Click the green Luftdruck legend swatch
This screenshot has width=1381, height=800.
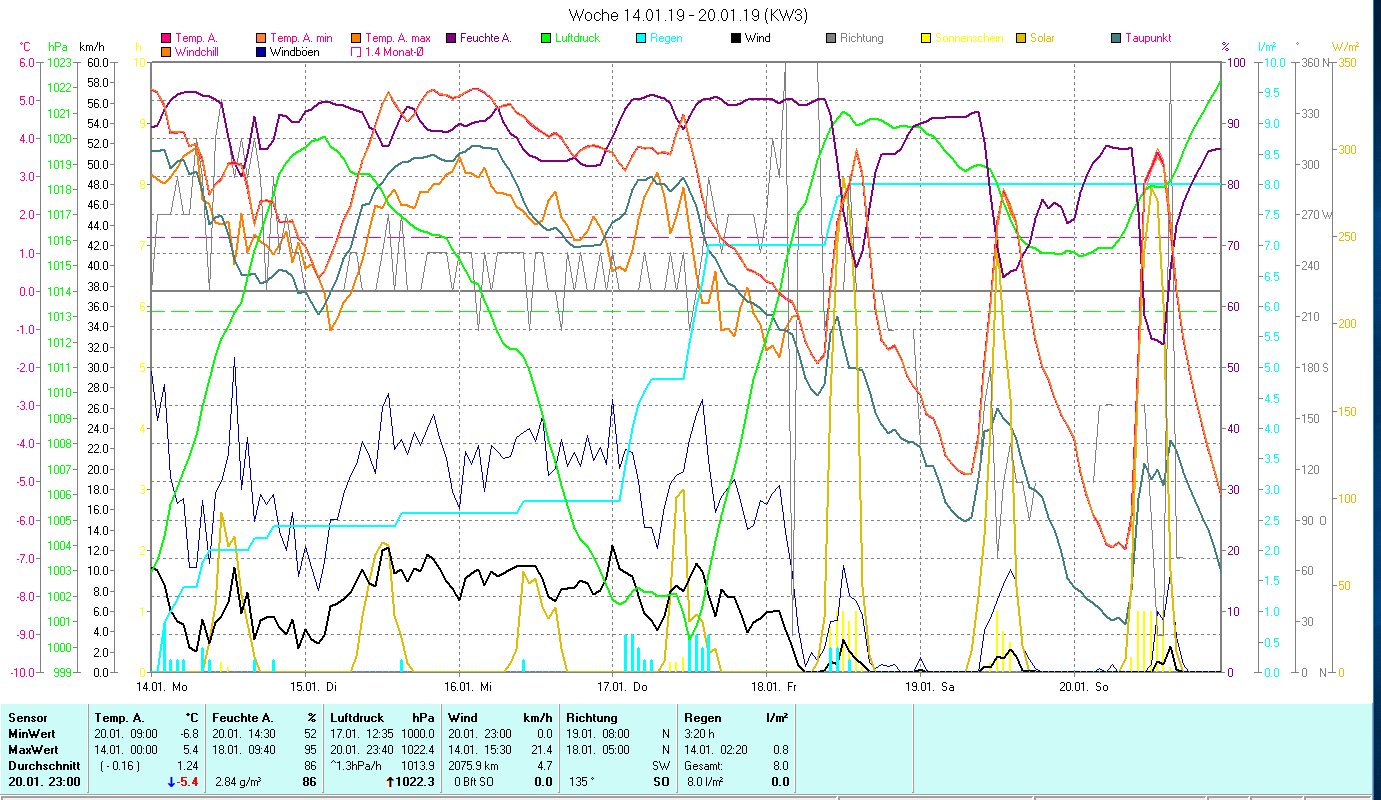(x=545, y=38)
